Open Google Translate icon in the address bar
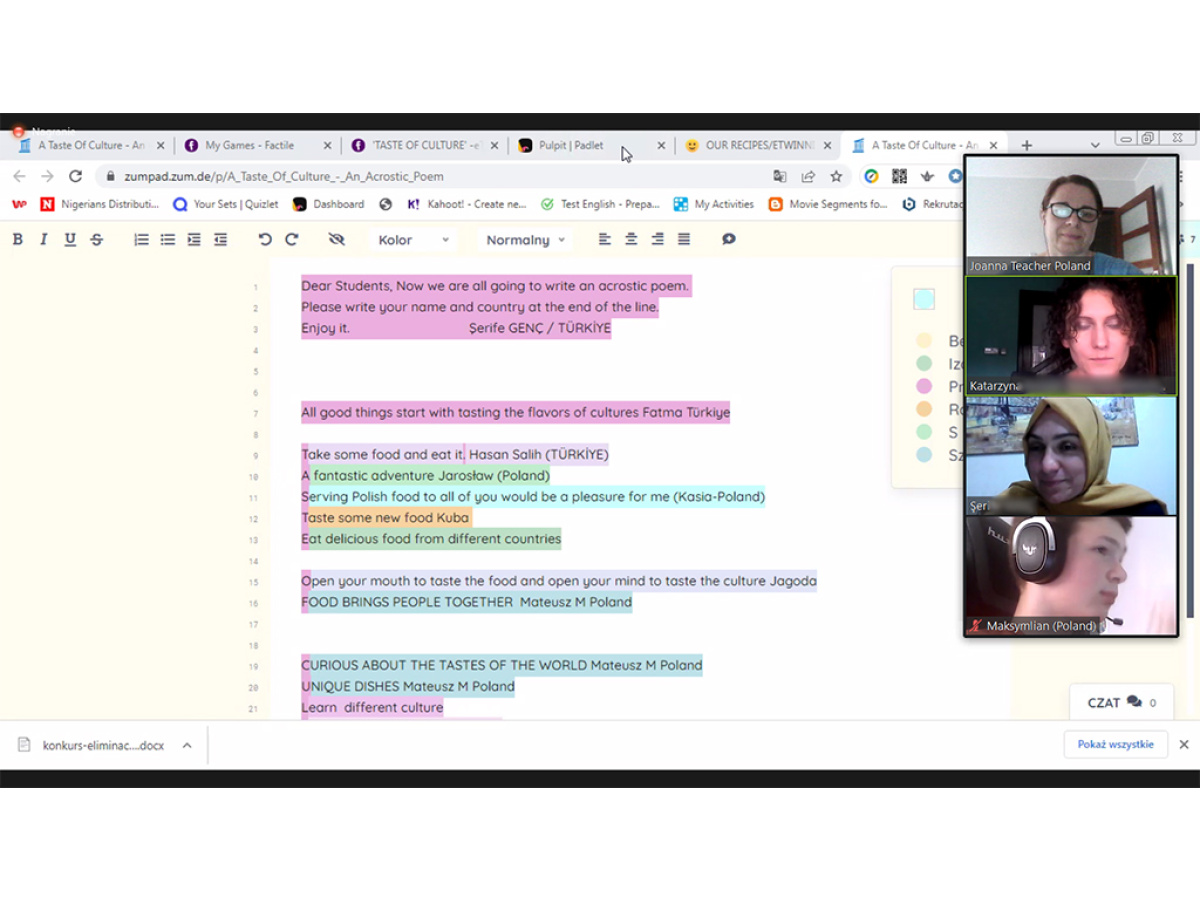Viewport: 1200px width, 900px height. 781,175
